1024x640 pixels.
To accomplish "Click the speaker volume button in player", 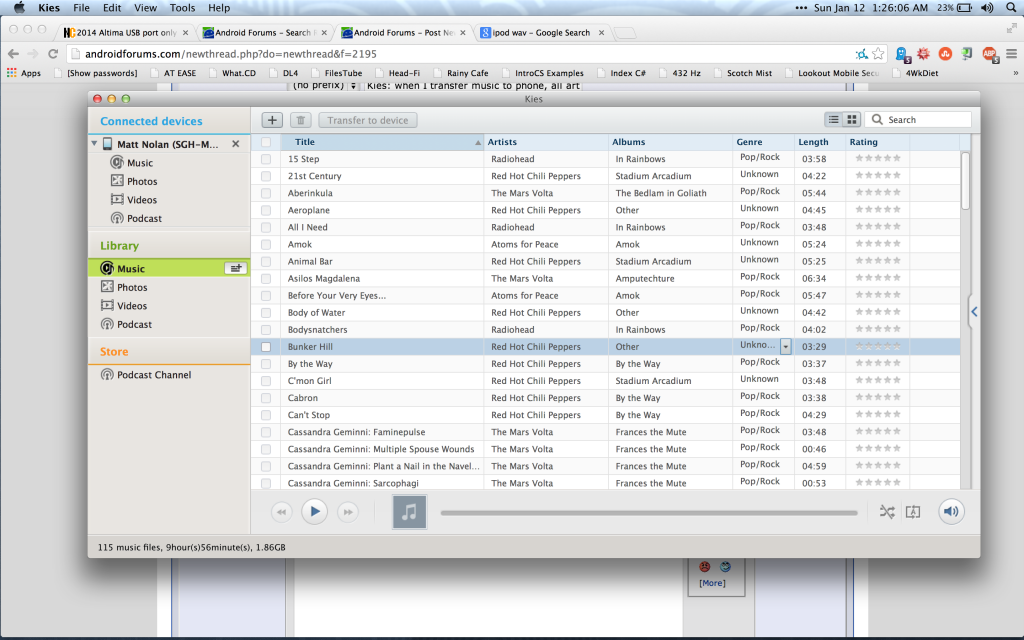I will click(952, 511).
